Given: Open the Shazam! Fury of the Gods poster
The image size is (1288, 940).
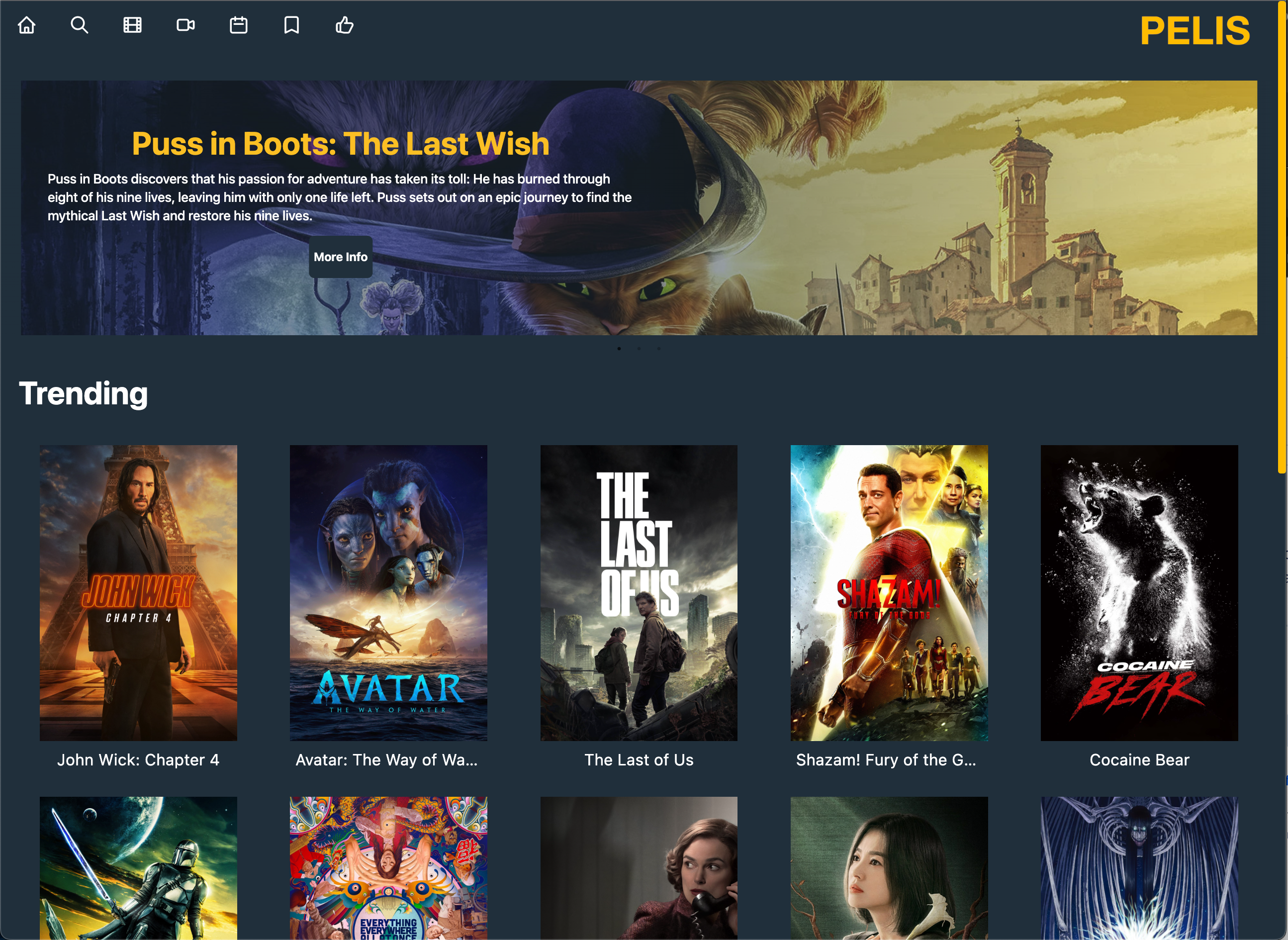Looking at the screenshot, I should pyautogui.click(x=889, y=593).
